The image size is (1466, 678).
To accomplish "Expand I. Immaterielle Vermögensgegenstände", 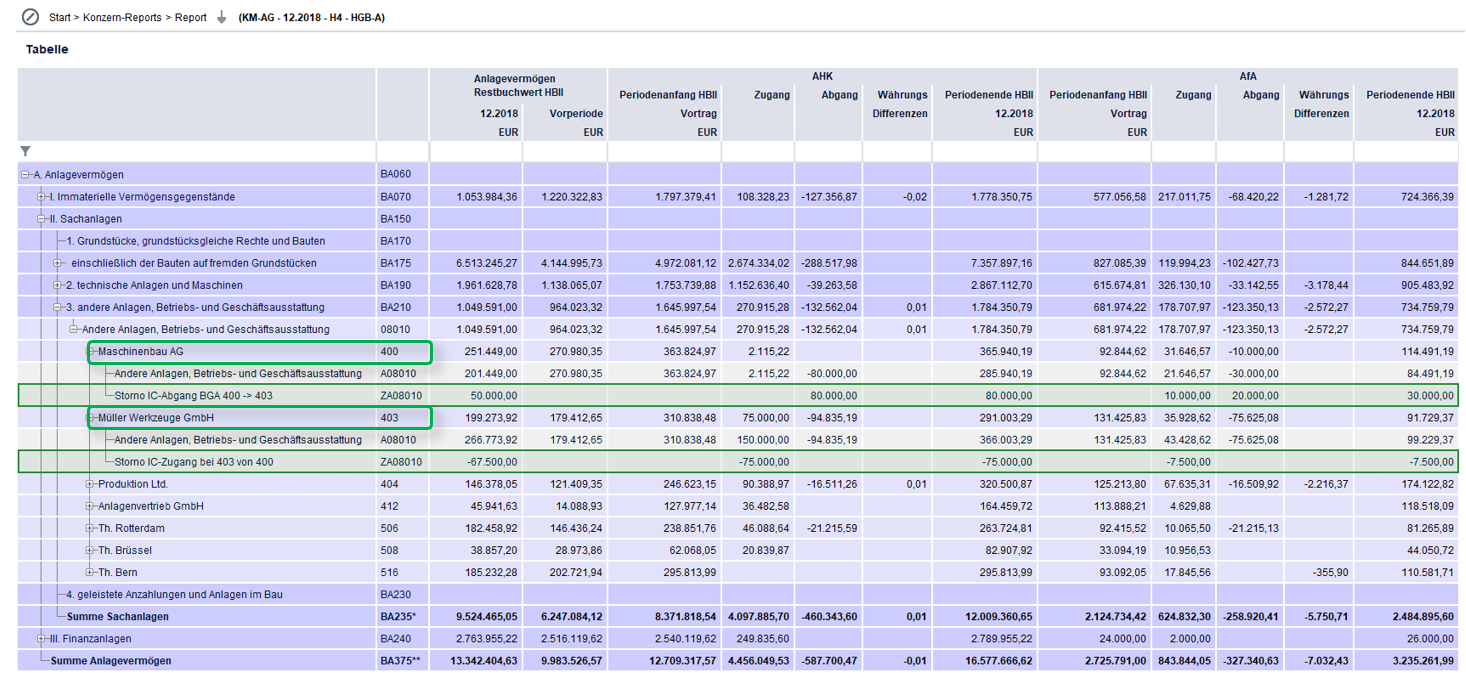I will pyautogui.click(x=41, y=197).
